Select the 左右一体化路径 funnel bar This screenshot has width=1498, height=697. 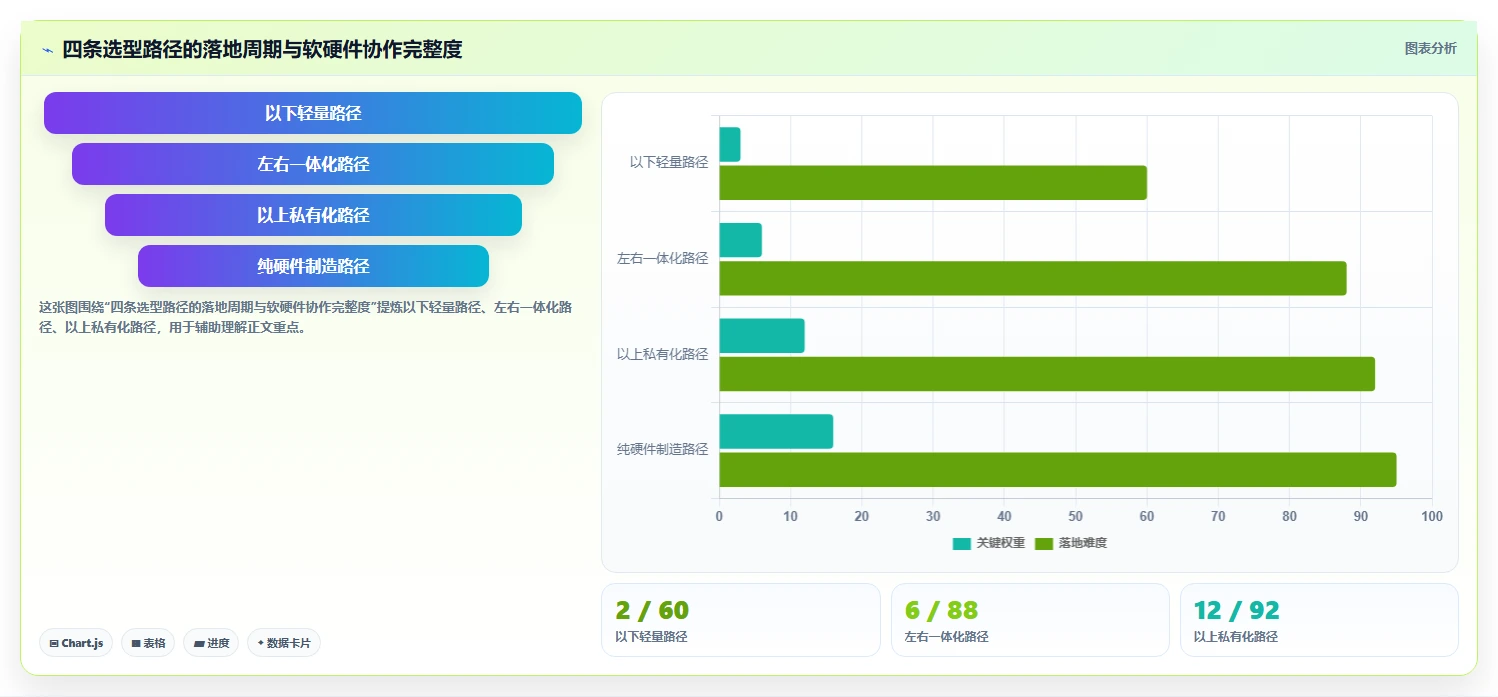313,164
